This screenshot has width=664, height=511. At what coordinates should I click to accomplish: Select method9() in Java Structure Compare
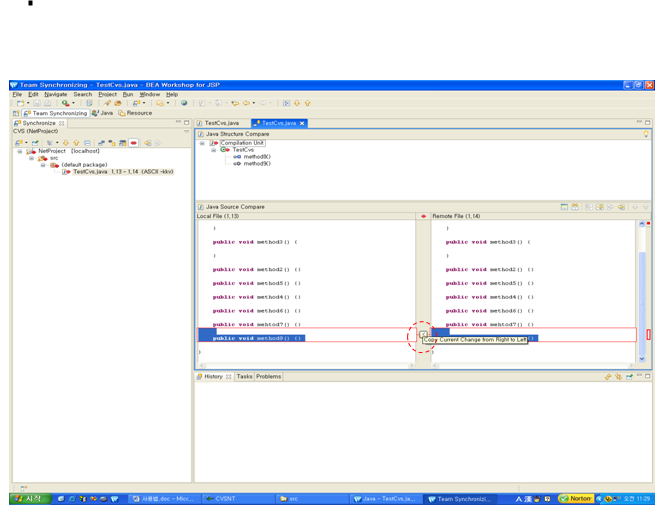point(257,163)
